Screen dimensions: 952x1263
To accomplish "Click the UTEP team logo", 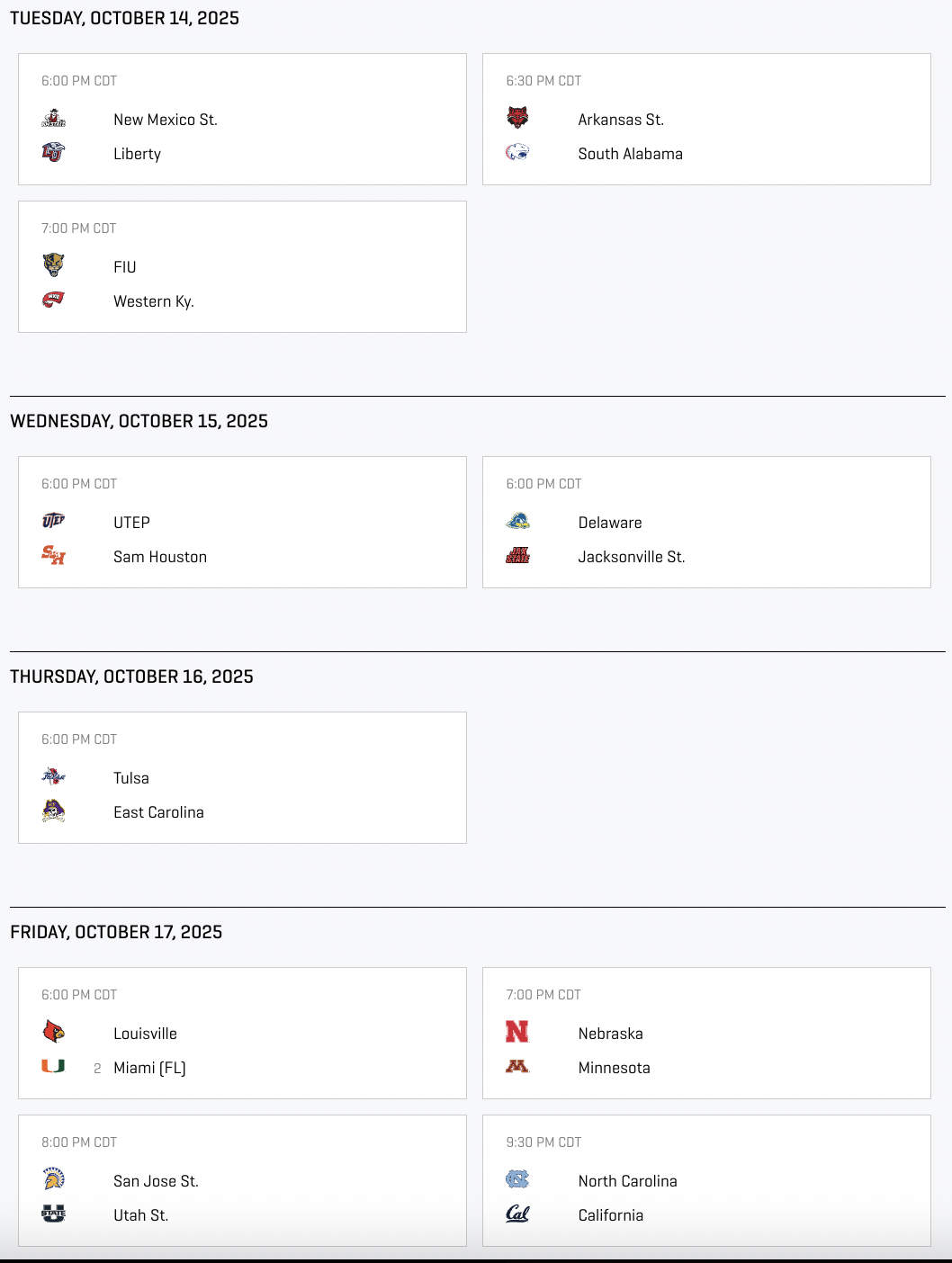I will click(x=54, y=522).
